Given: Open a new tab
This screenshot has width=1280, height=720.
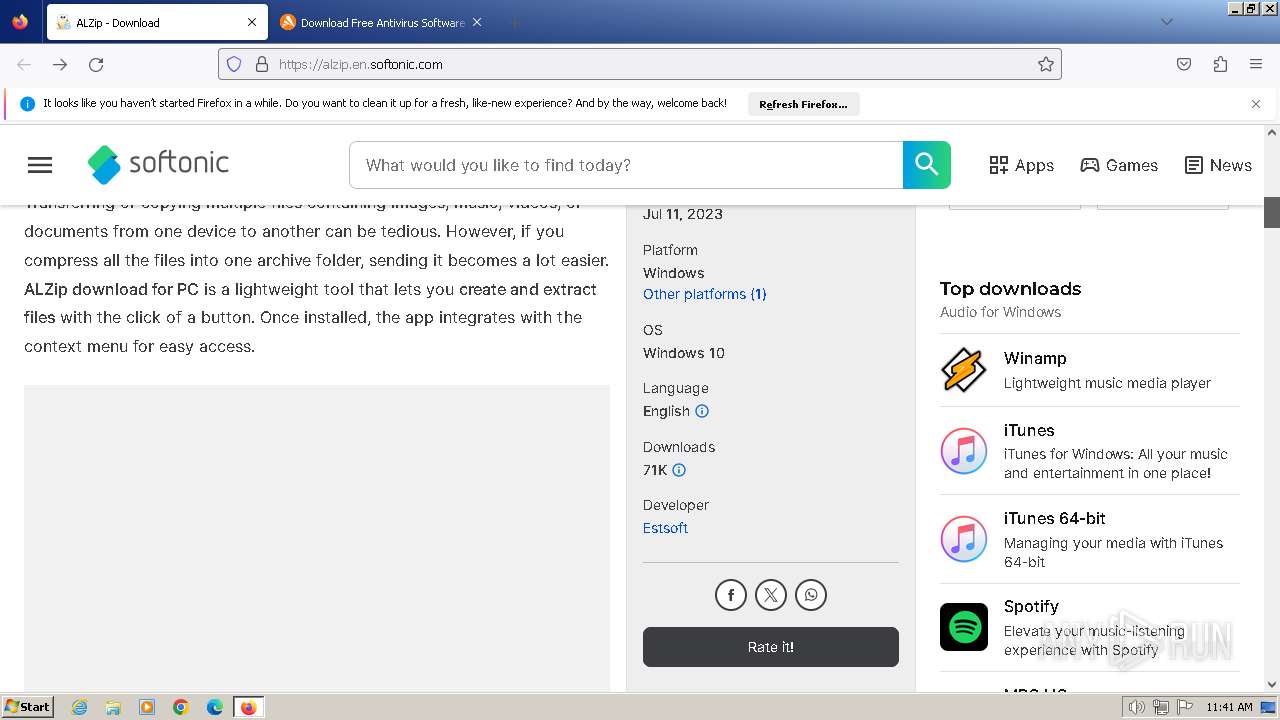Looking at the screenshot, I should [514, 22].
